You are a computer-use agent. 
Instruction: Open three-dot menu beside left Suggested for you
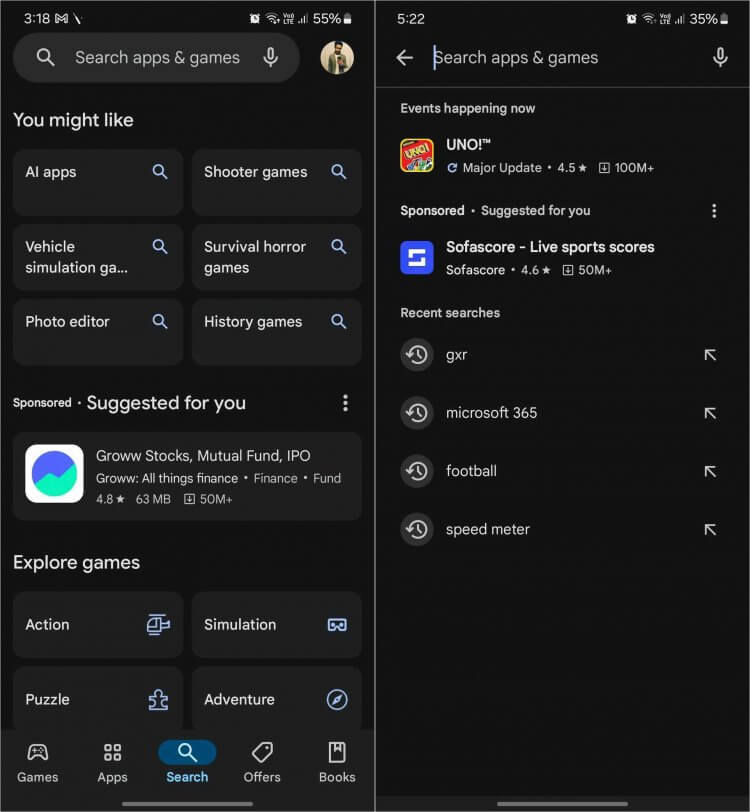[x=345, y=403]
